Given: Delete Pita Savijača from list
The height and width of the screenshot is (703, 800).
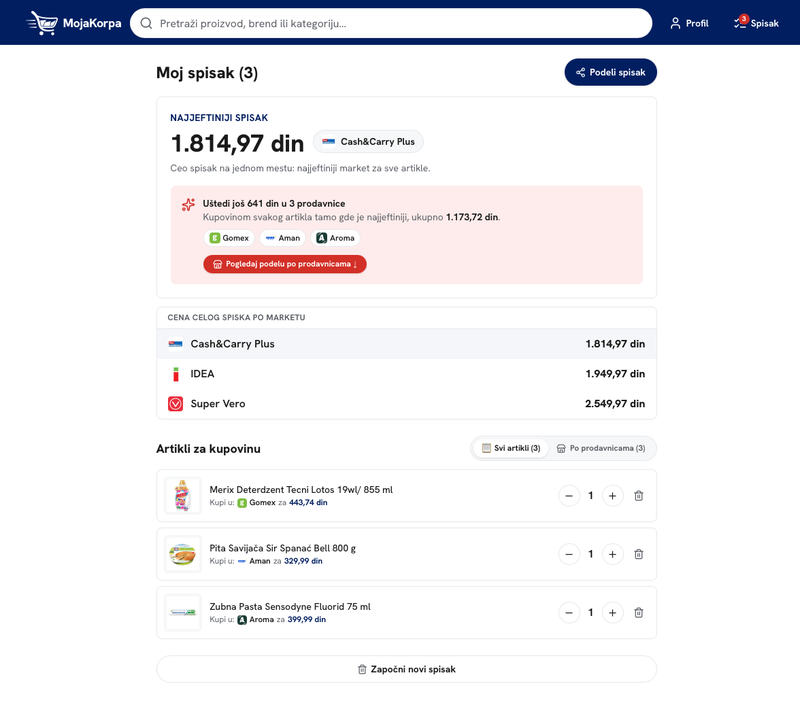Looking at the screenshot, I should (x=638, y=554).
